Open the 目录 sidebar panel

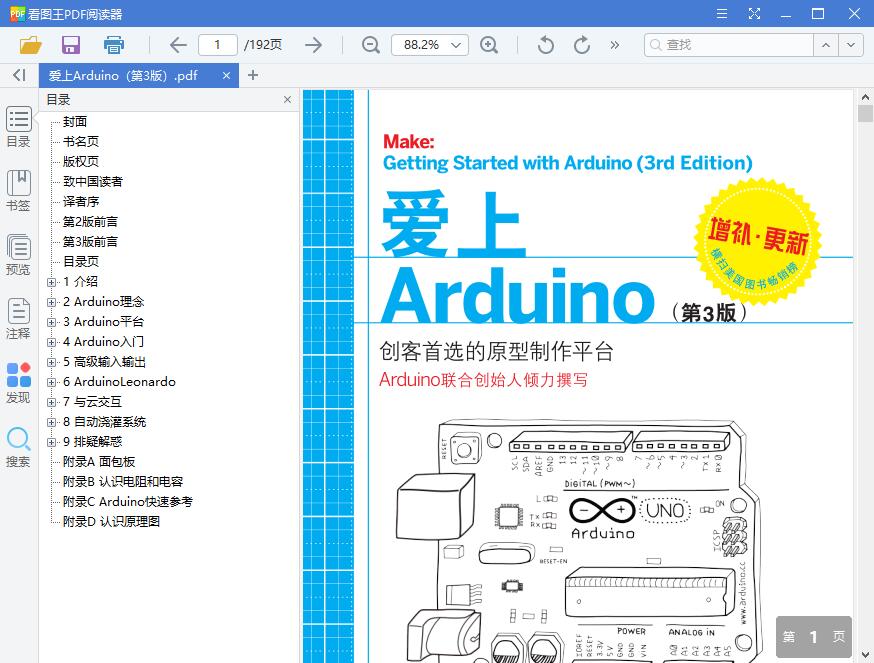[x=18, y=127]
